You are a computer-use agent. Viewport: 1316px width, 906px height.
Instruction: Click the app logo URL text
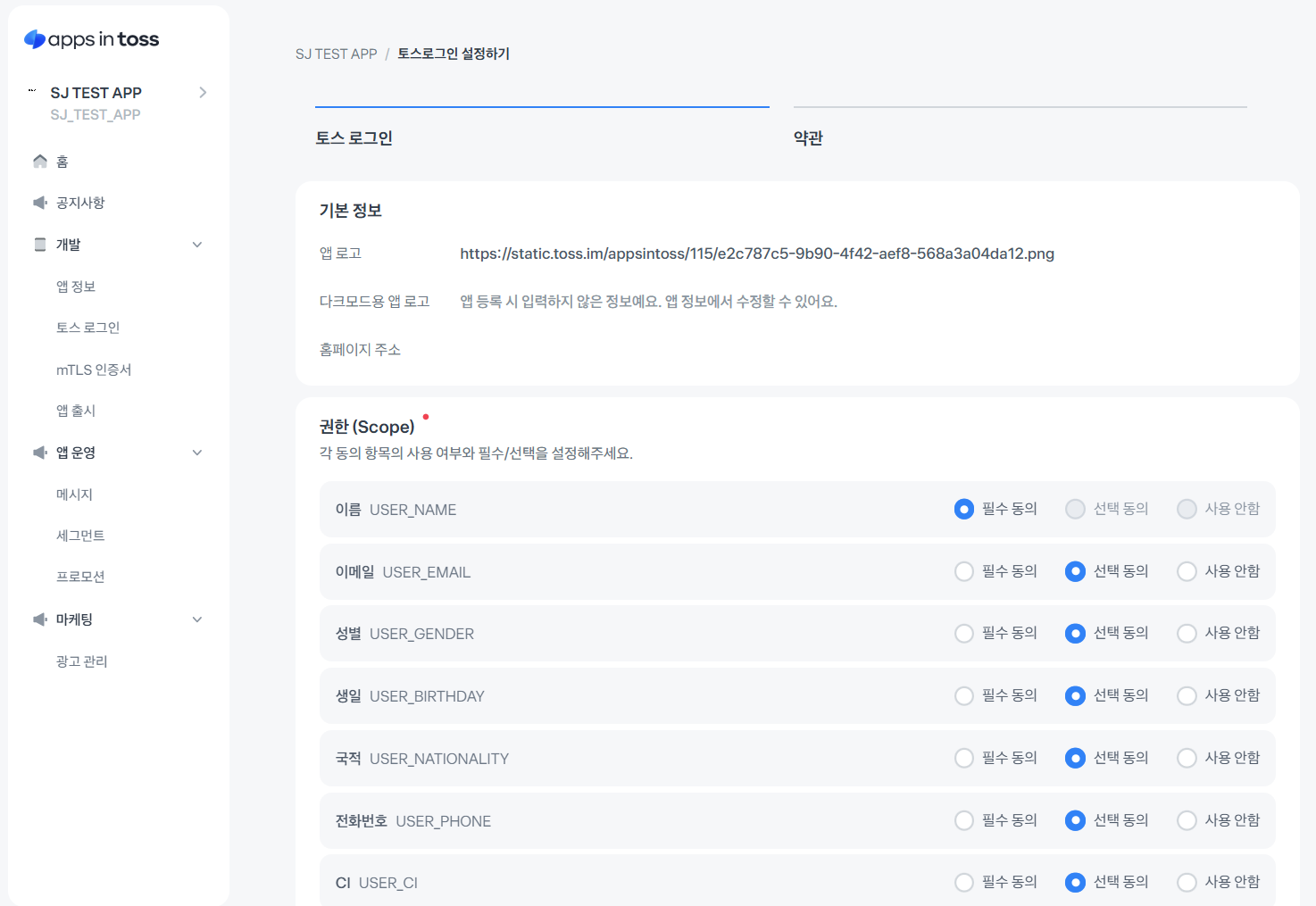pos(757,254)
